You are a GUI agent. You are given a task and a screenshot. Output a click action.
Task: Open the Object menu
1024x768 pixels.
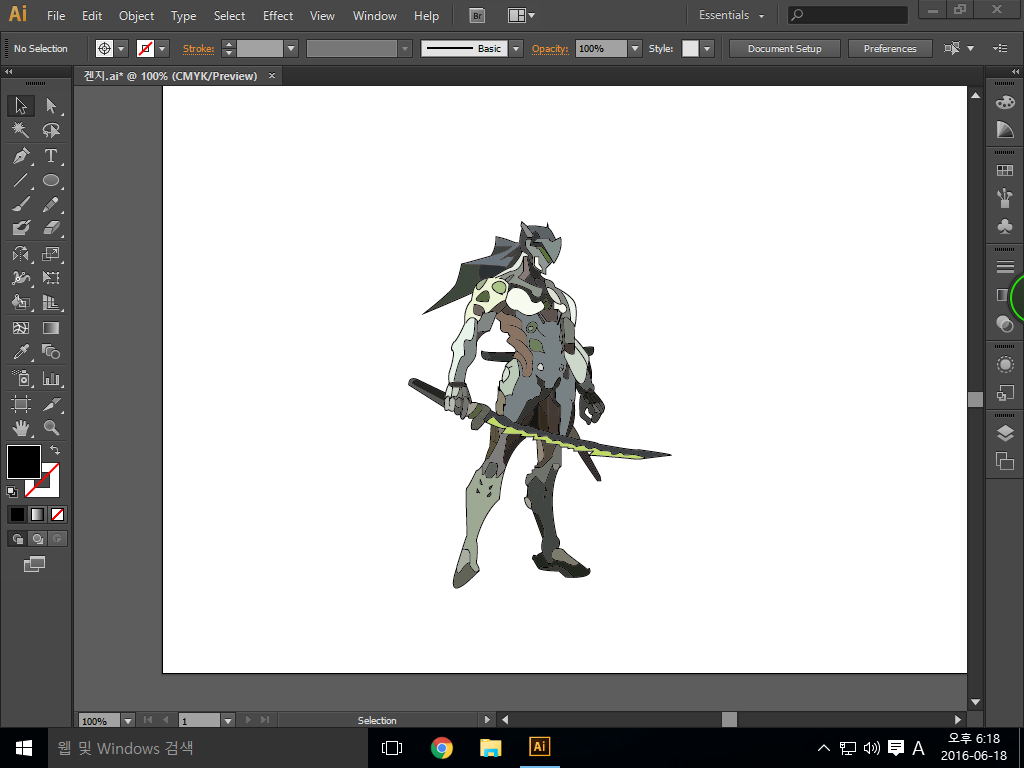coord(136,16)
